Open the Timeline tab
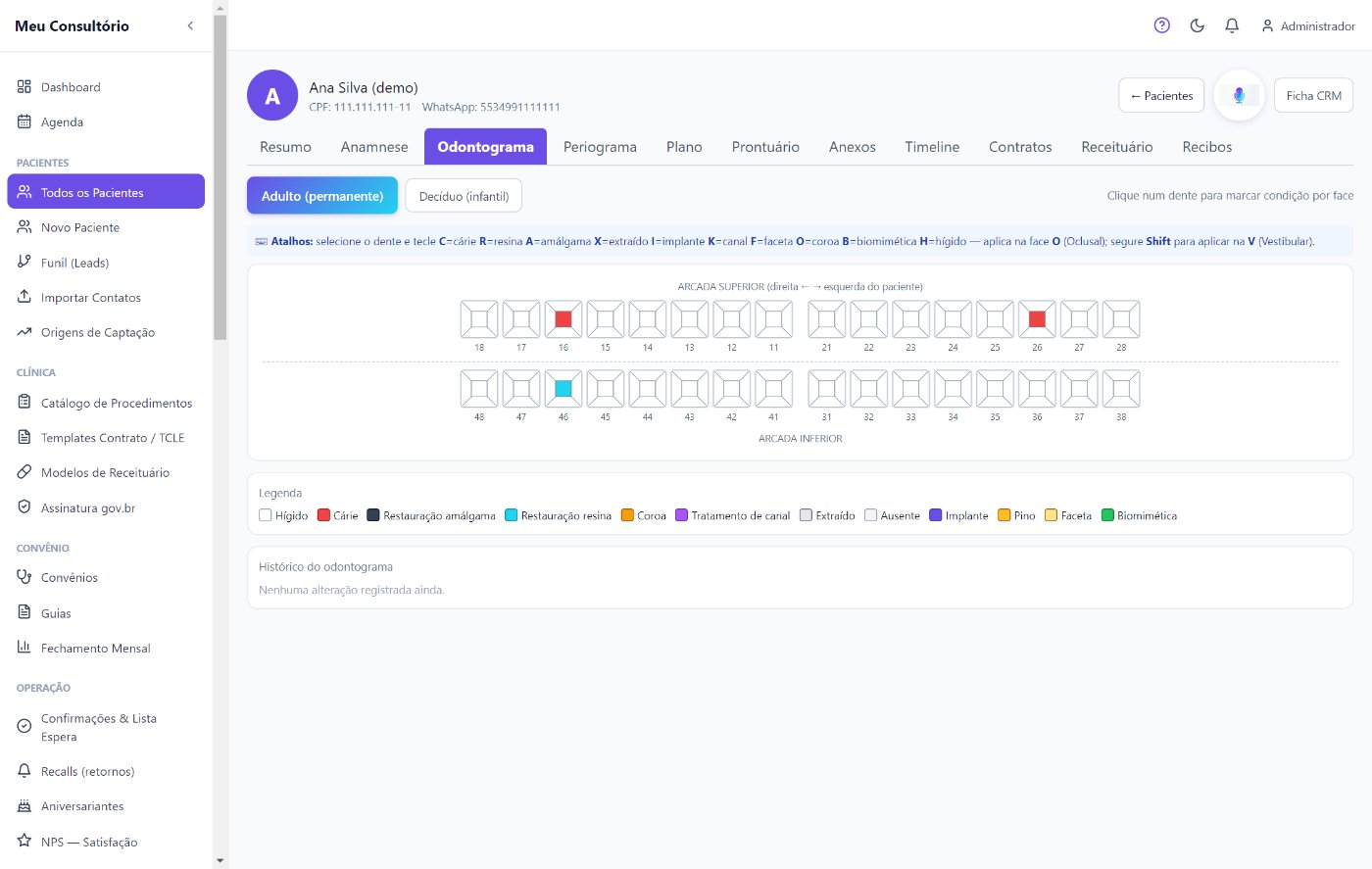Image resolution: width=1372 pixels, height=869 pixels. click(x=932, y=147)
